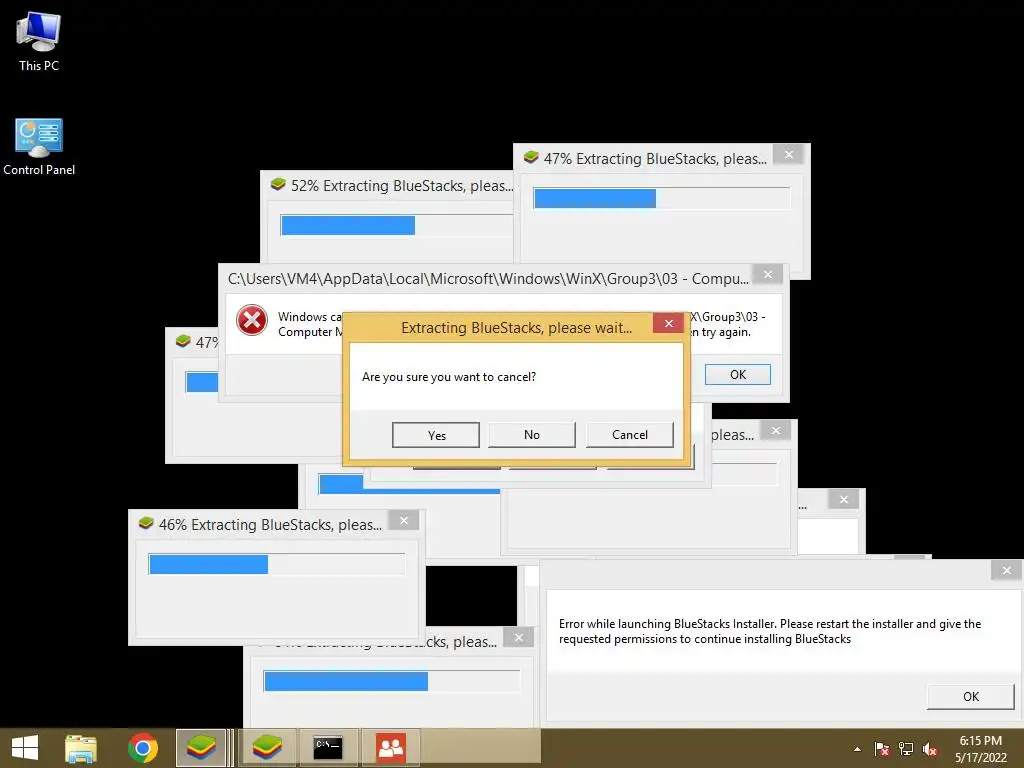
Task: Click OK in the Windows error dialog
Action: click(738, 375)
